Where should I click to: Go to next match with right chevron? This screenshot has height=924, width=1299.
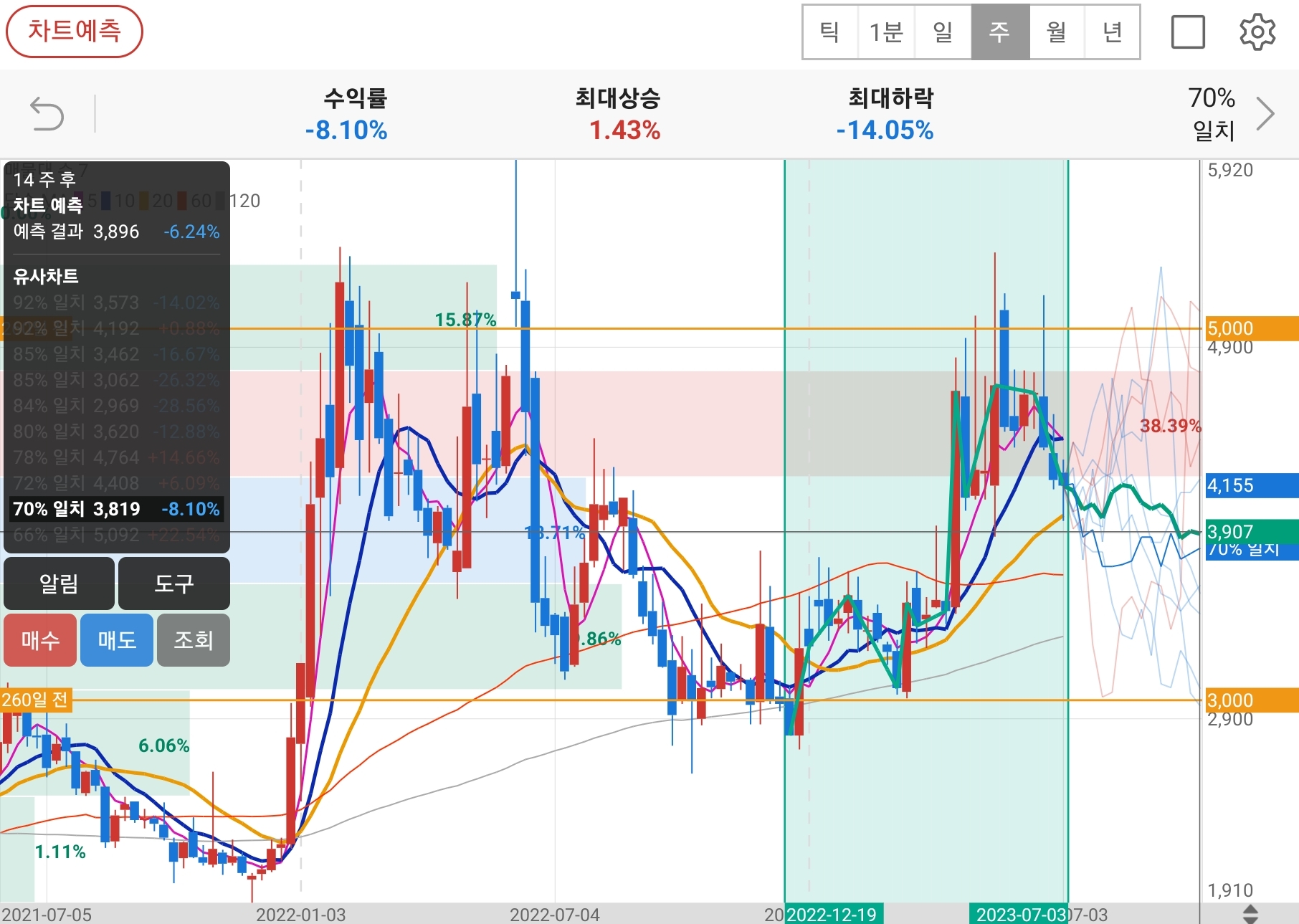[1266, 114]
